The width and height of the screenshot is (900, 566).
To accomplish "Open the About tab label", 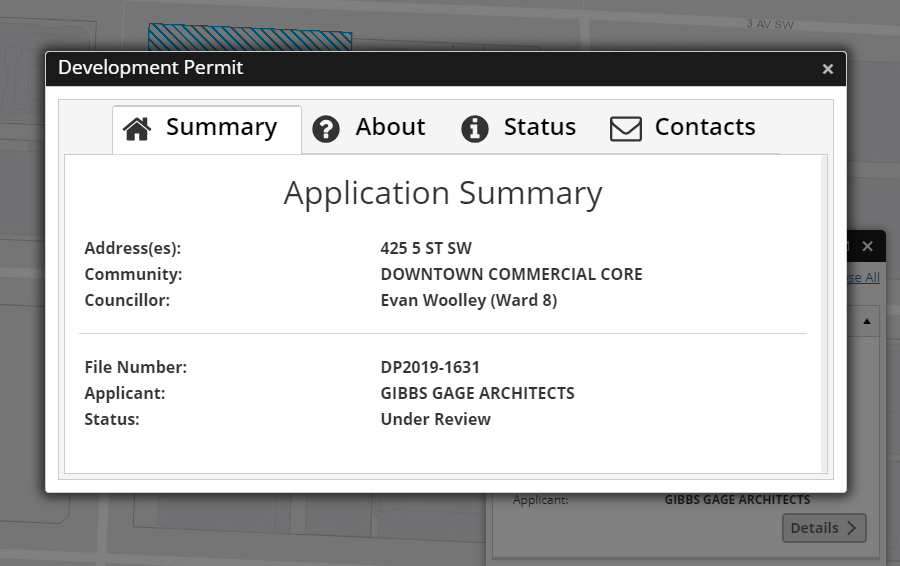I will click(390, 127).
